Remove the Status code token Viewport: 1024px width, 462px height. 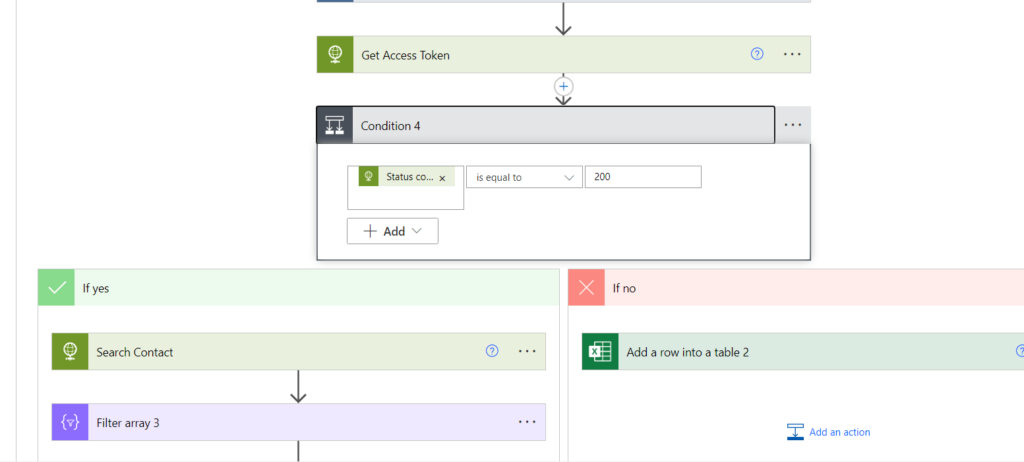pyautogui.click(x=442, y=178)
